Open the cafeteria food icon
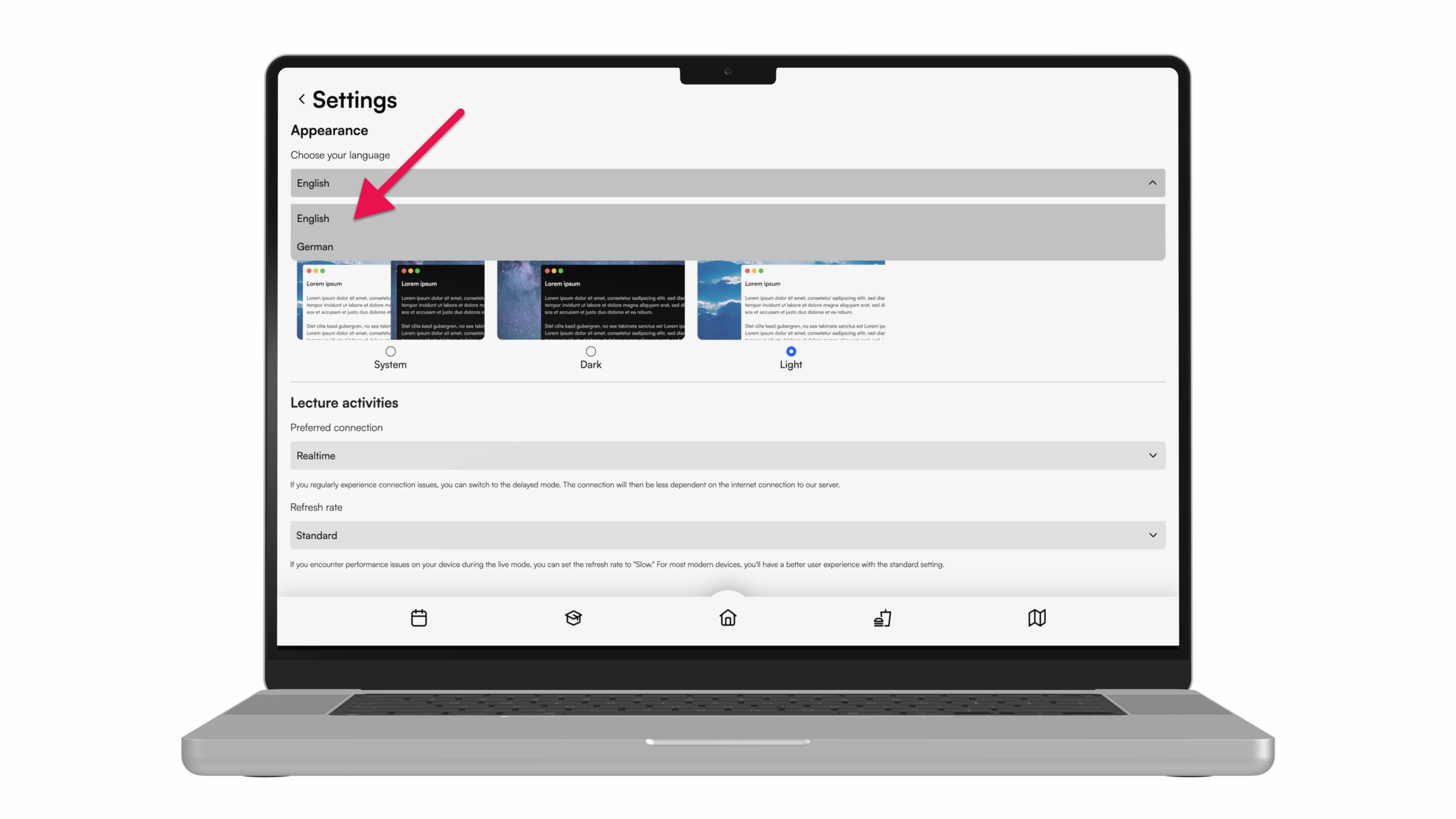The height and width of the screenshot is (819, 1456). pos(882,618)
